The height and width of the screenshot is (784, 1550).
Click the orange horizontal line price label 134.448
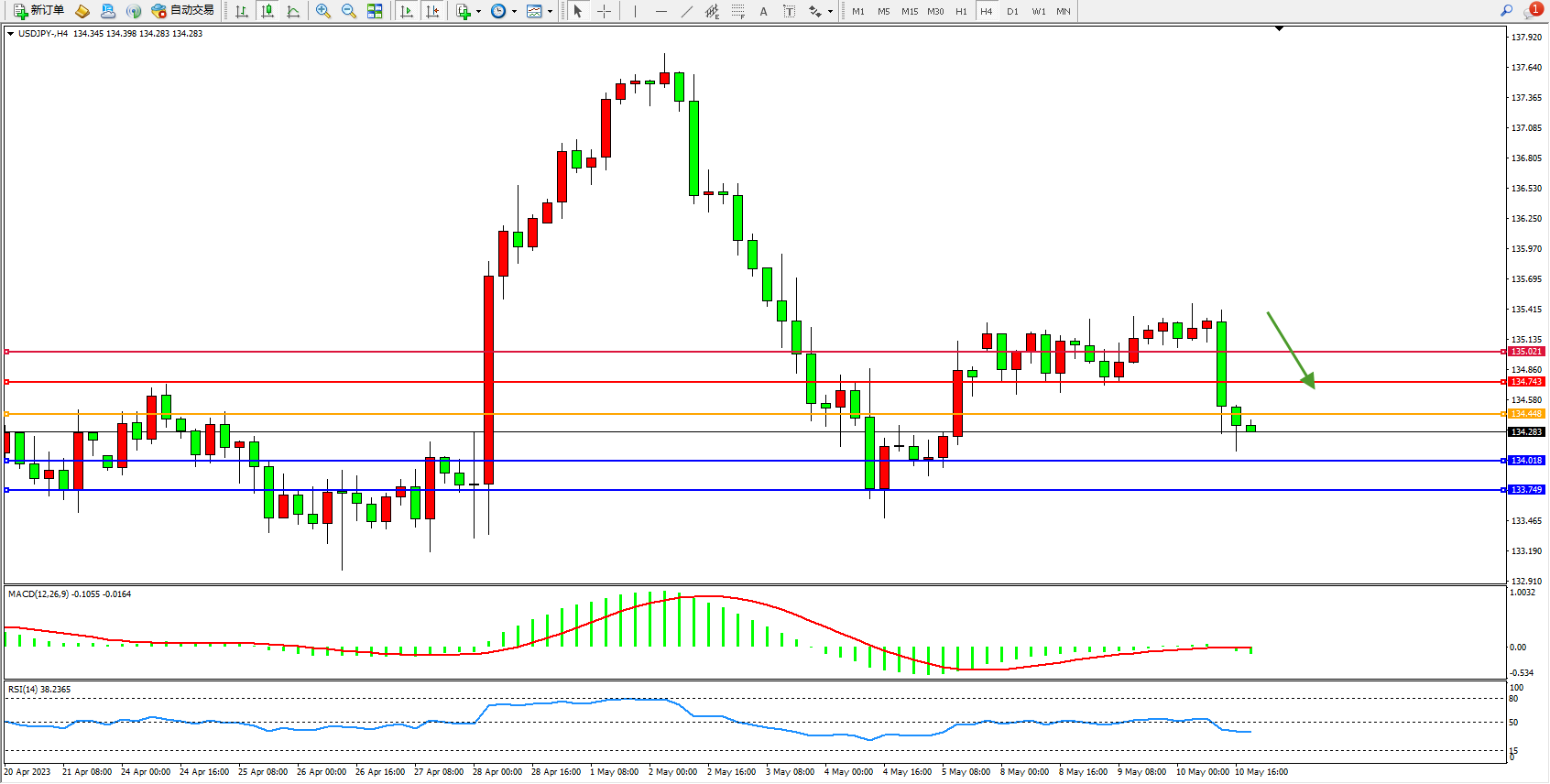[1526, 414]
